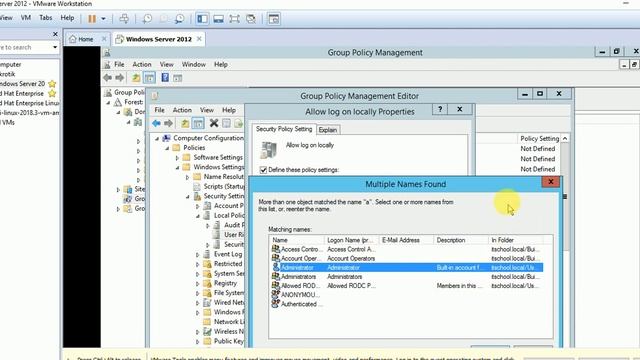Close the Multiple Names Found dialog
Image resolution: width=640 pixels, height=360 pixels.
click(x=551, y=182)
